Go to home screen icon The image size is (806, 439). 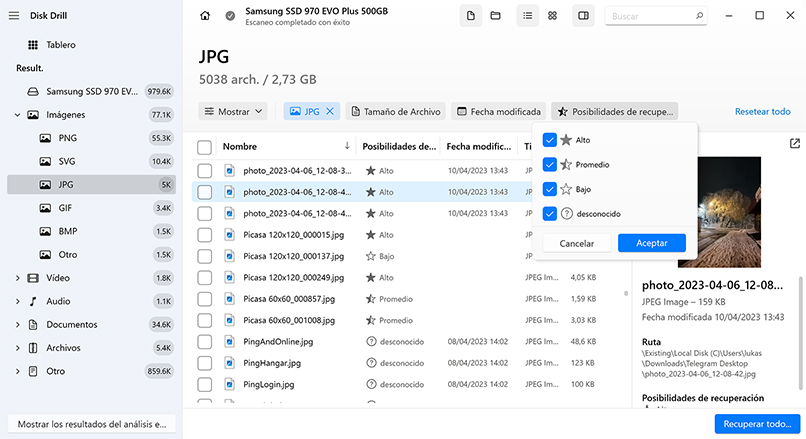point(205,16)
